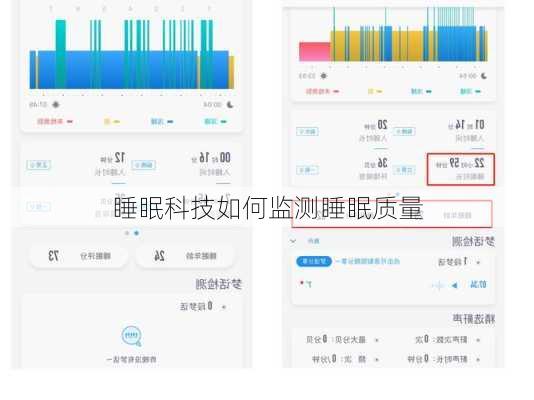The image size is (534, 400).
Task: Tap the 20 minutes value in right panel
Action: tap(376, 125)
